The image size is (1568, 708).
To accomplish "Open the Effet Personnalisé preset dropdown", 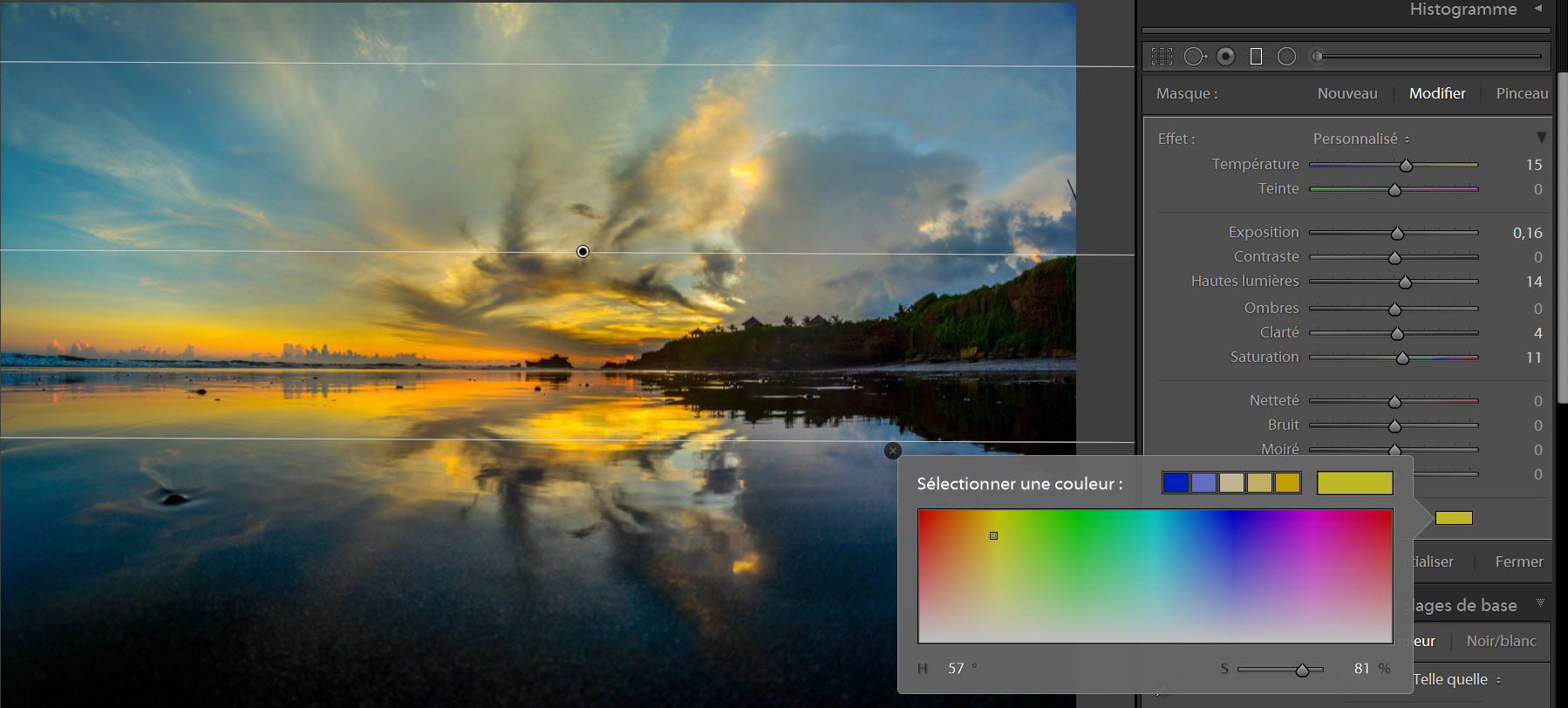I will 1361,139.
